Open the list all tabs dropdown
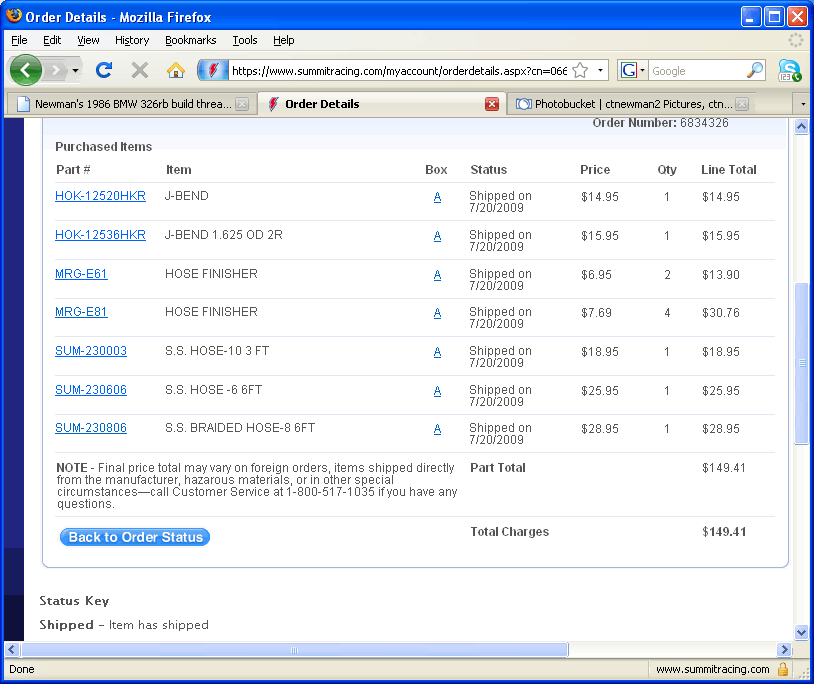The image size is (814, 684). (803, 104)
